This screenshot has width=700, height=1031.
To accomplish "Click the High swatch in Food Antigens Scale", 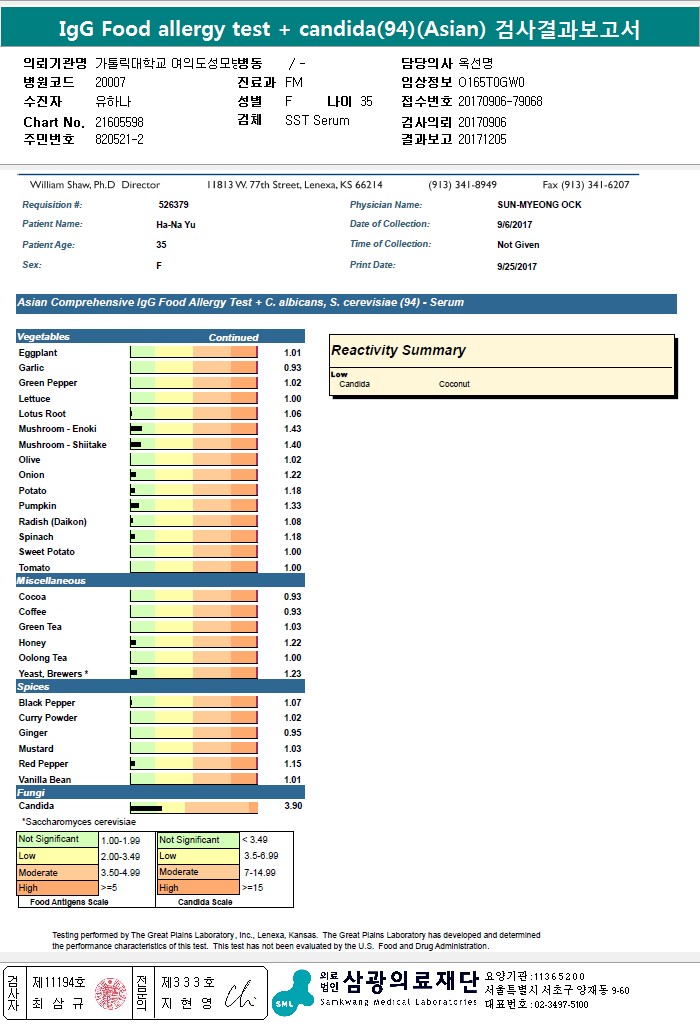I will pyautogui.click(x=57, y=887).
